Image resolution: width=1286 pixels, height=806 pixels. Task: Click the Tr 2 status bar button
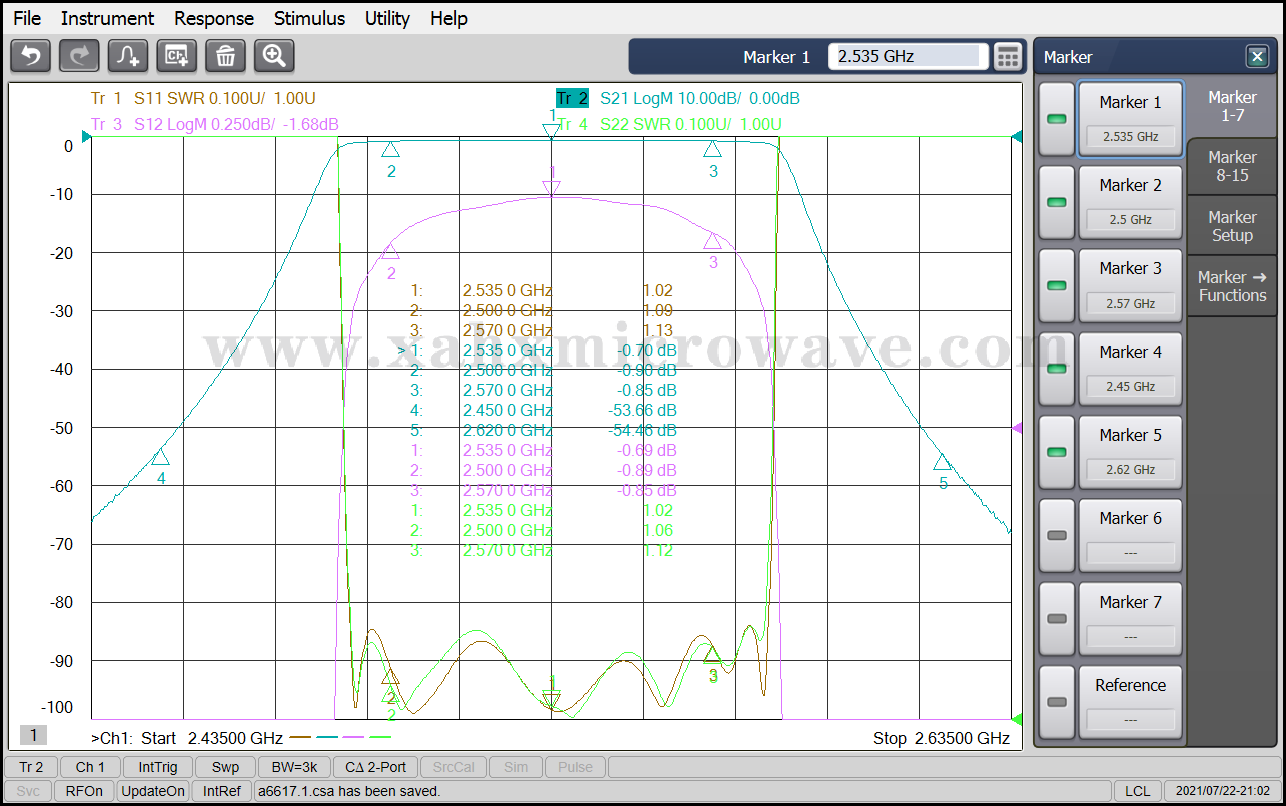click(x=31, y=767)
